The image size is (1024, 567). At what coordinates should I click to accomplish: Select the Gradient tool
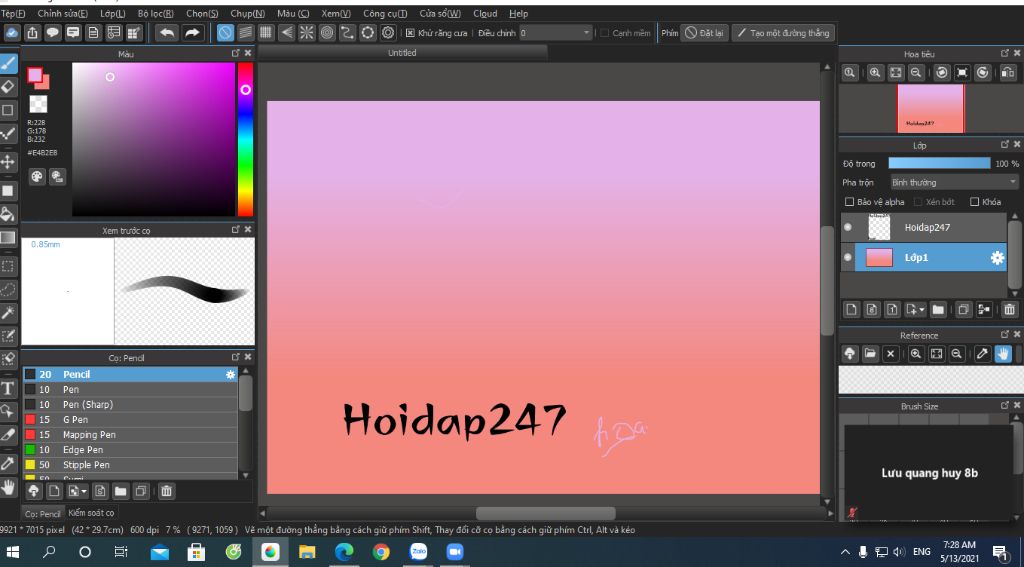pyautogui.click(x=8, y=237)
